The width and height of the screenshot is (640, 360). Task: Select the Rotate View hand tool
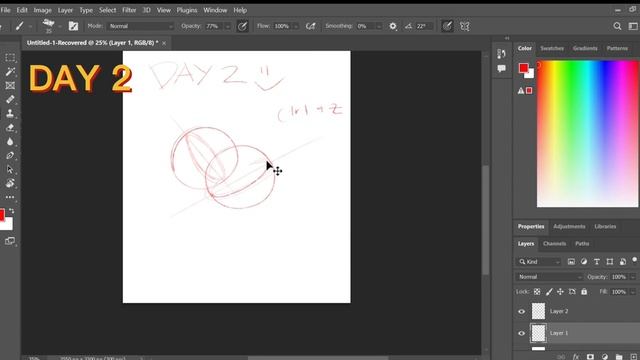pyautogui.click(x=10, y=183)
